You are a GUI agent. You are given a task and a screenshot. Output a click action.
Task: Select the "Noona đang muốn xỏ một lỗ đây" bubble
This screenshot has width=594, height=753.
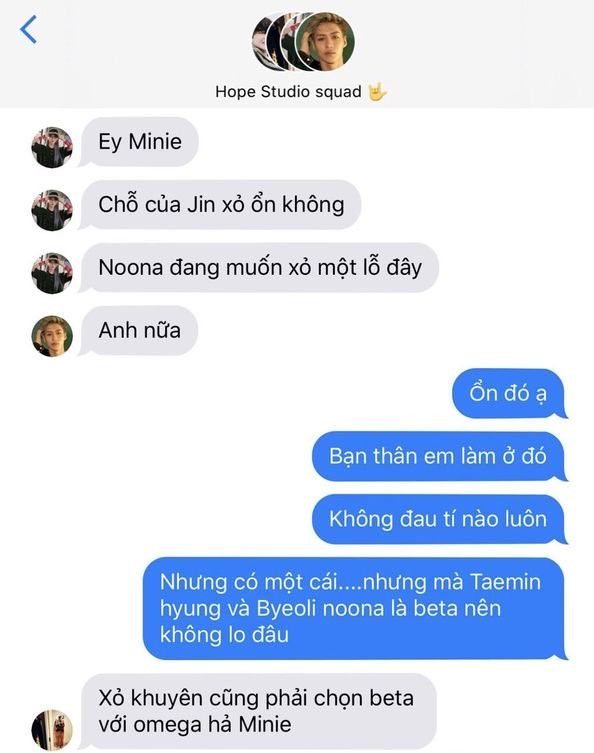pos(259,267)
